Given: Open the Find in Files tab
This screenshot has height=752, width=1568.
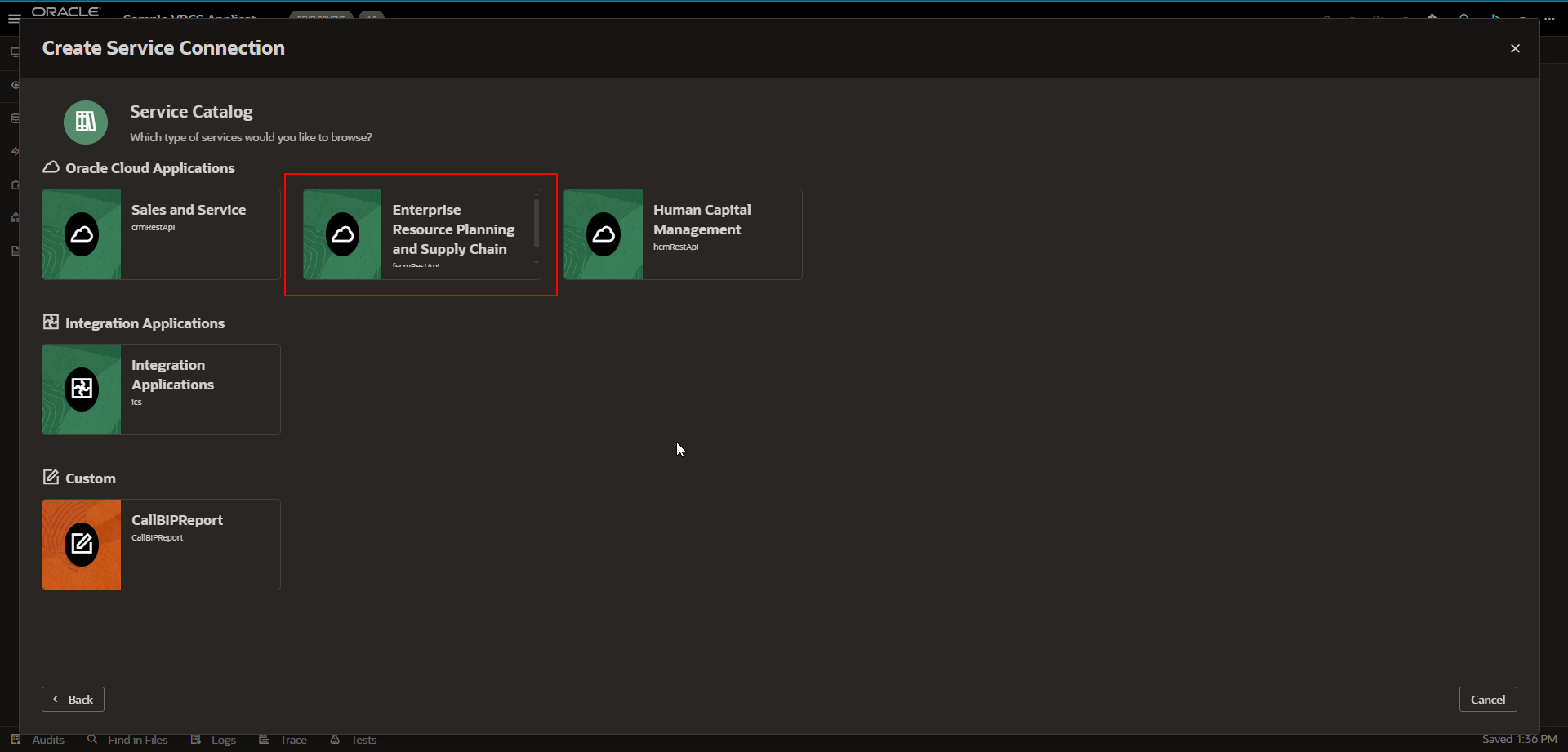Looking at the screenshot, I should (x=127, y=740).
